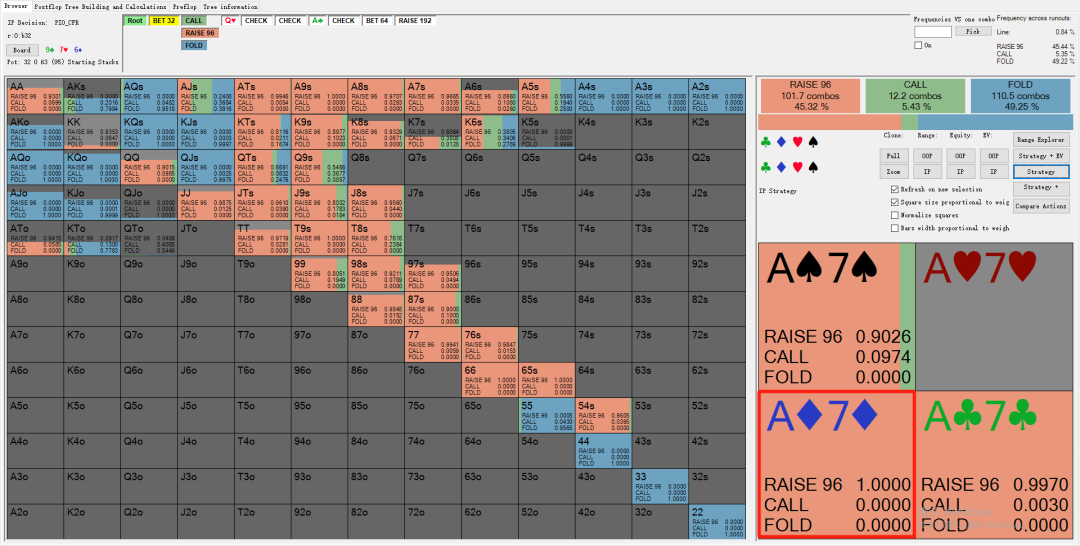Select the upper row red heart suit icon

798,143
